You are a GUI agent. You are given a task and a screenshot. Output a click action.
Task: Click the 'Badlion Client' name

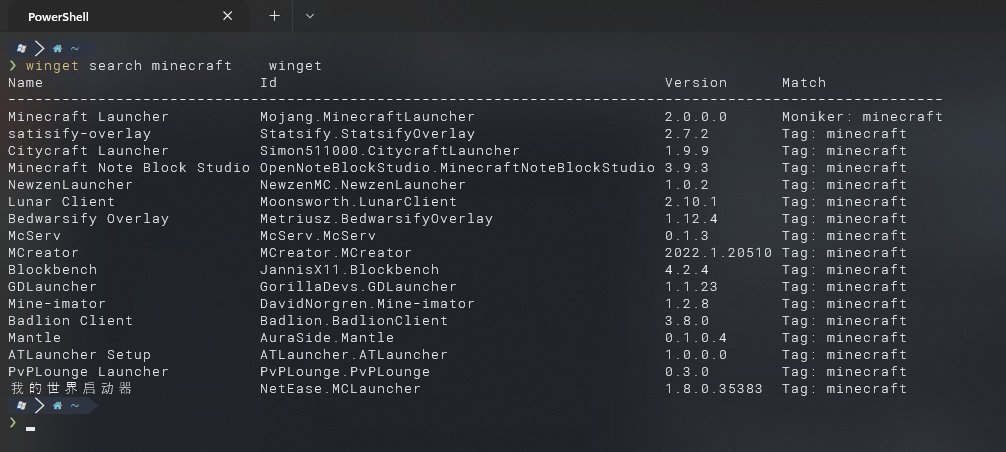tap(71, 321)
